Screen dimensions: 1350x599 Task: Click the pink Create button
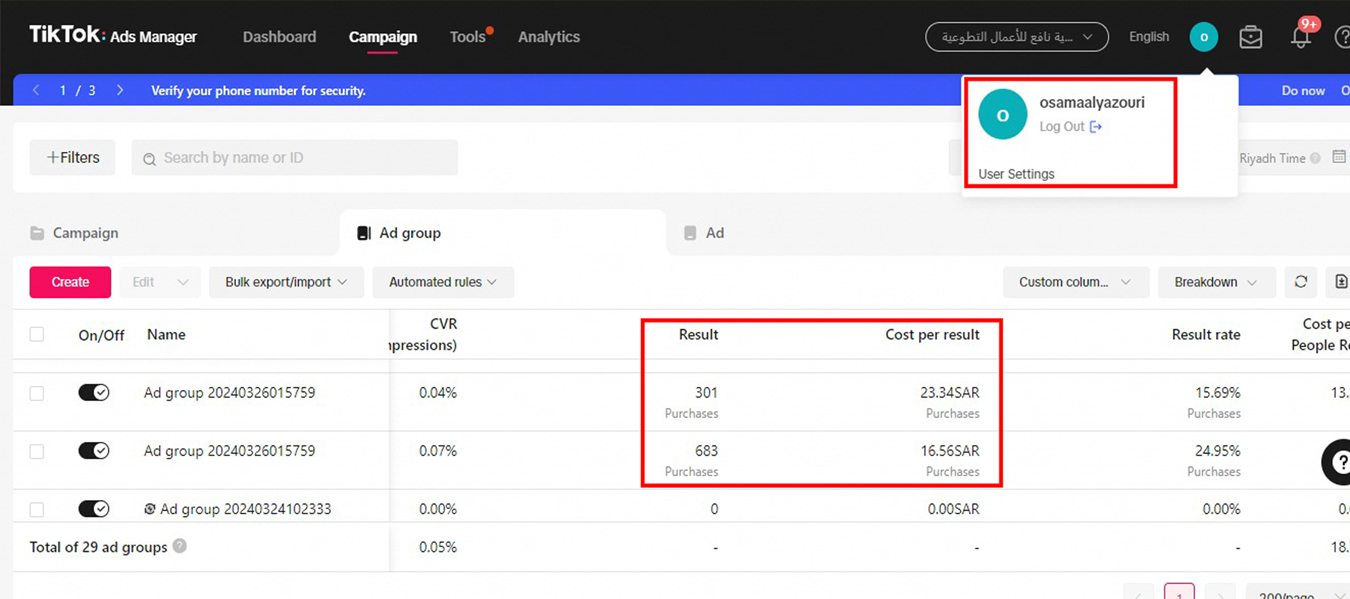(70, 282)
